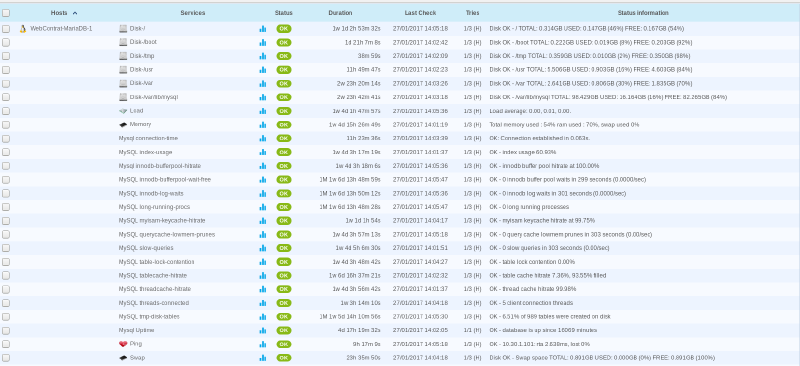Sort by Hosts column header
800x366 pixels.
coord(59,13)
